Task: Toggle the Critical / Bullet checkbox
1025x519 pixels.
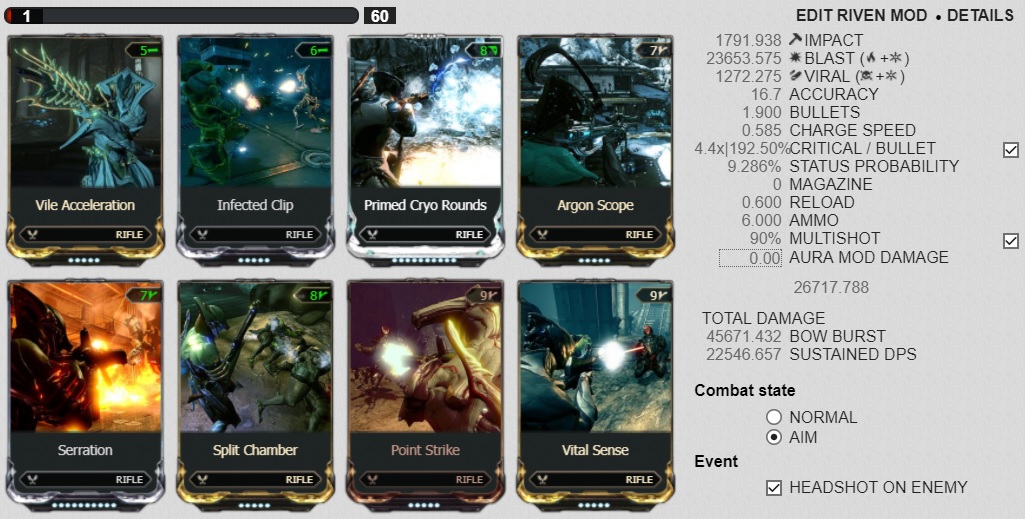Action: point(1011,150)
